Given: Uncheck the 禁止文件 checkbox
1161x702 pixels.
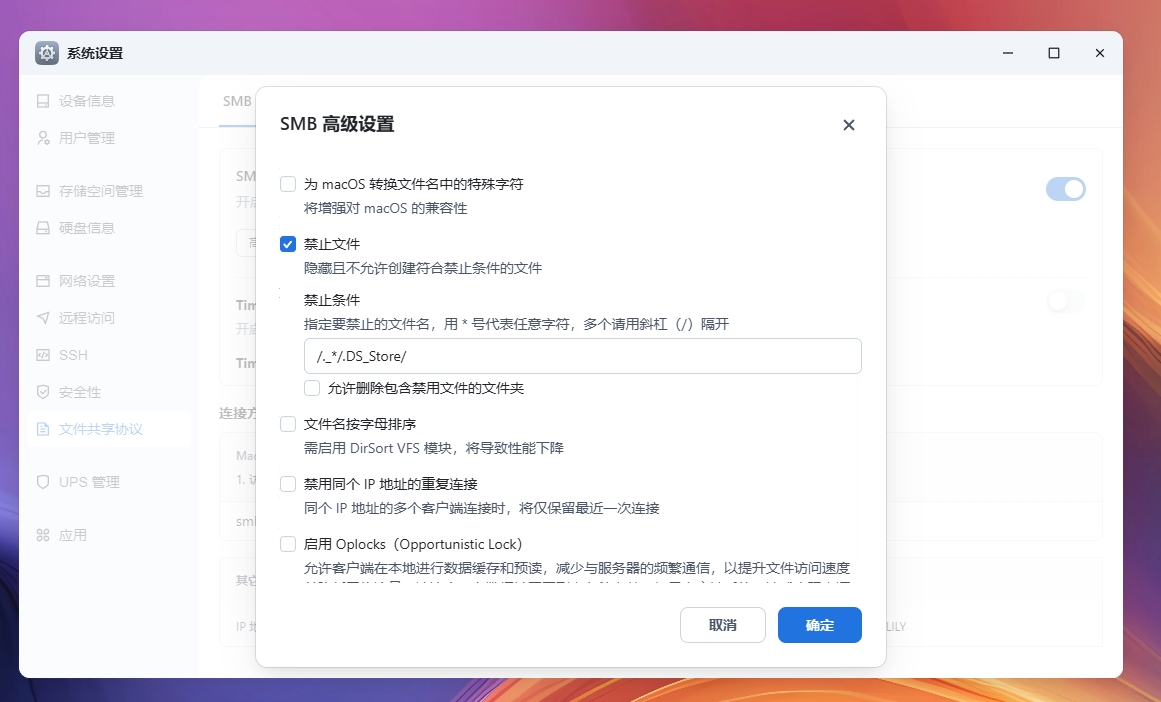Looking at the screenshot, I should (x=288, y=244).
